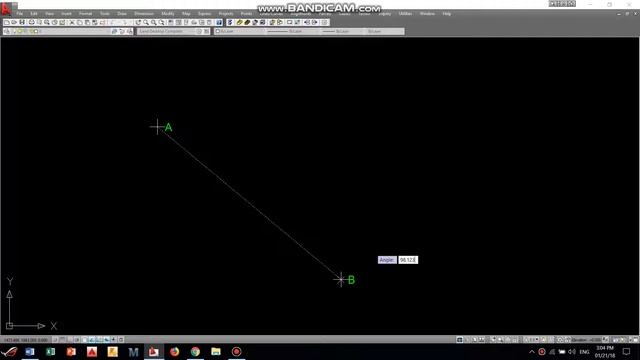
Task: Open the layer name dropdown list
Action: tap(61, 31)
